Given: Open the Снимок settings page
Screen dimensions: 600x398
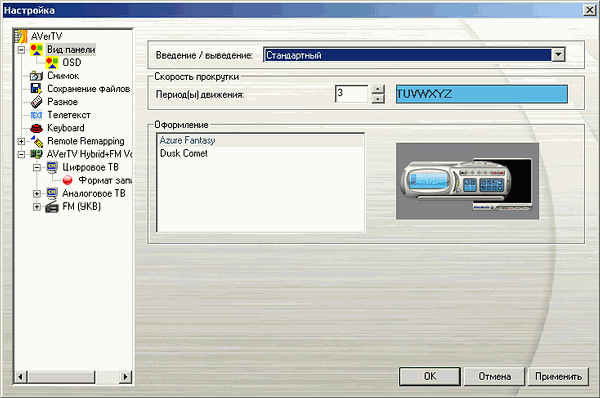Looking at the screenshot, I should click(x=63, y=76).
